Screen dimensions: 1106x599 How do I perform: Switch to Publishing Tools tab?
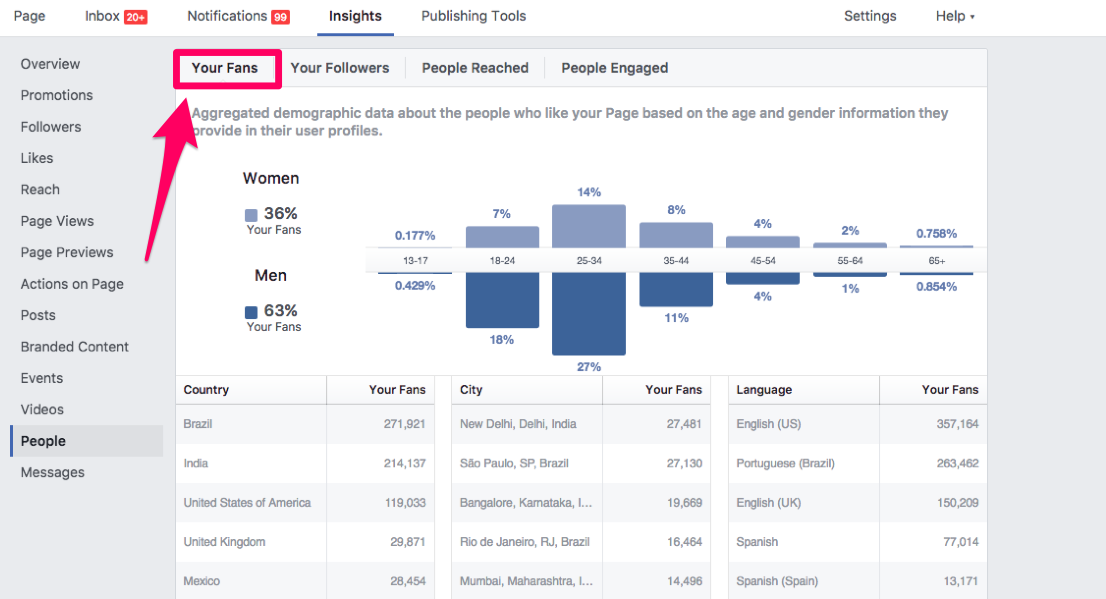pos(473,16)
